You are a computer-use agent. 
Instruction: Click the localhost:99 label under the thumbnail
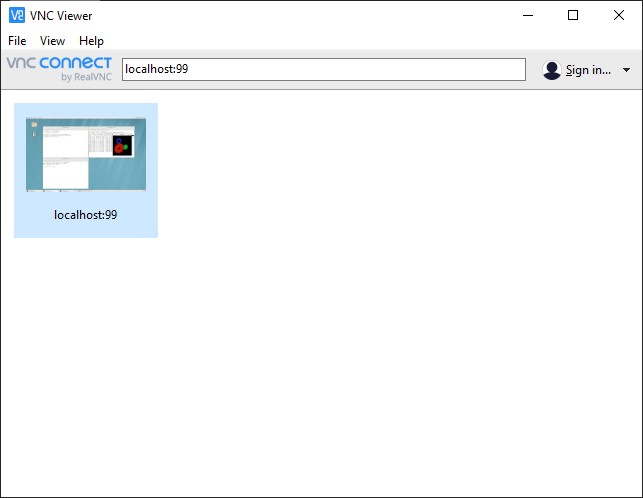[x=86, y=215]
